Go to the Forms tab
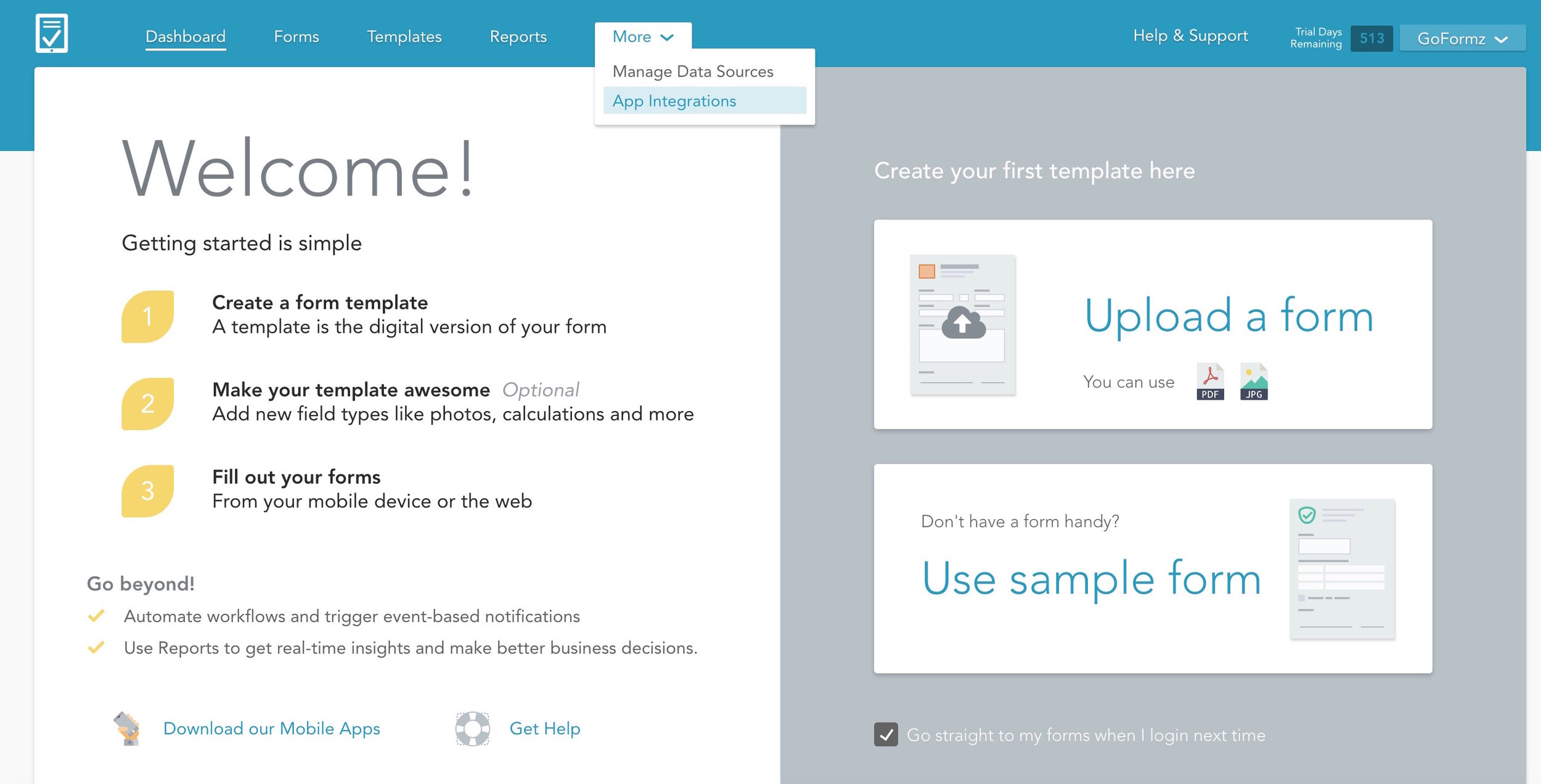 pos(296,36)
